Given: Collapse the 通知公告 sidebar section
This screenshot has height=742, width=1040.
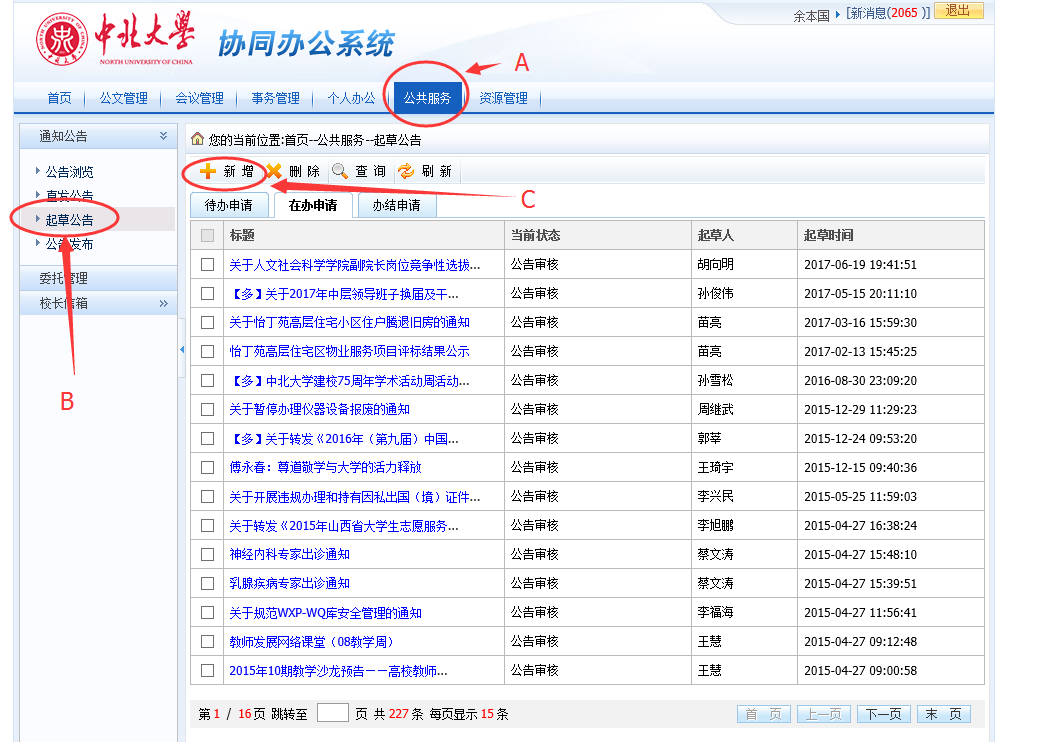Looking at the screenshot, I should pyautogui.click(x=163, y=136).
